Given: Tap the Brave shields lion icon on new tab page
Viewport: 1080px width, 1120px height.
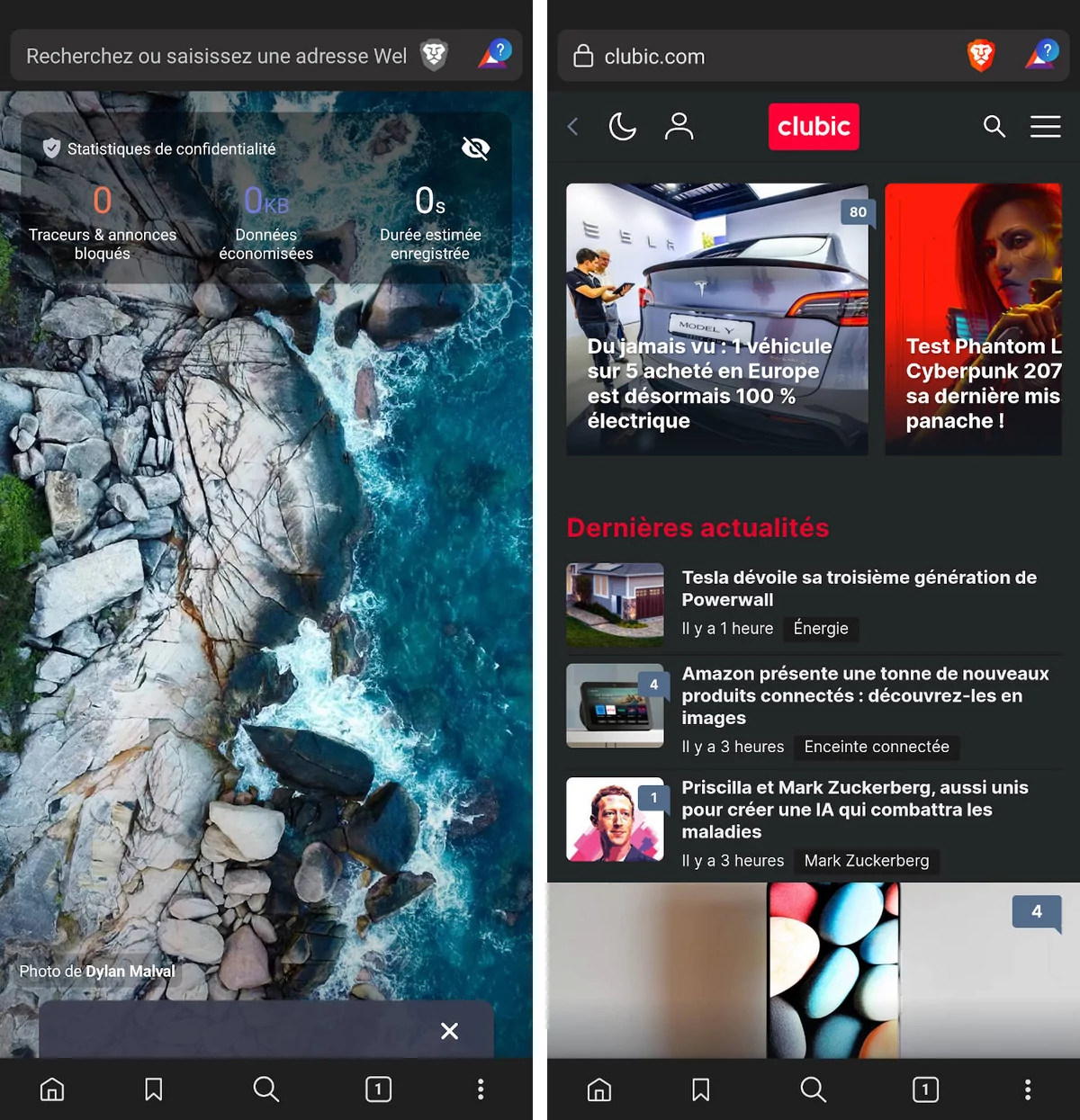Looking at the screenshot, I should pyautogui.click(x=434, y=56).
